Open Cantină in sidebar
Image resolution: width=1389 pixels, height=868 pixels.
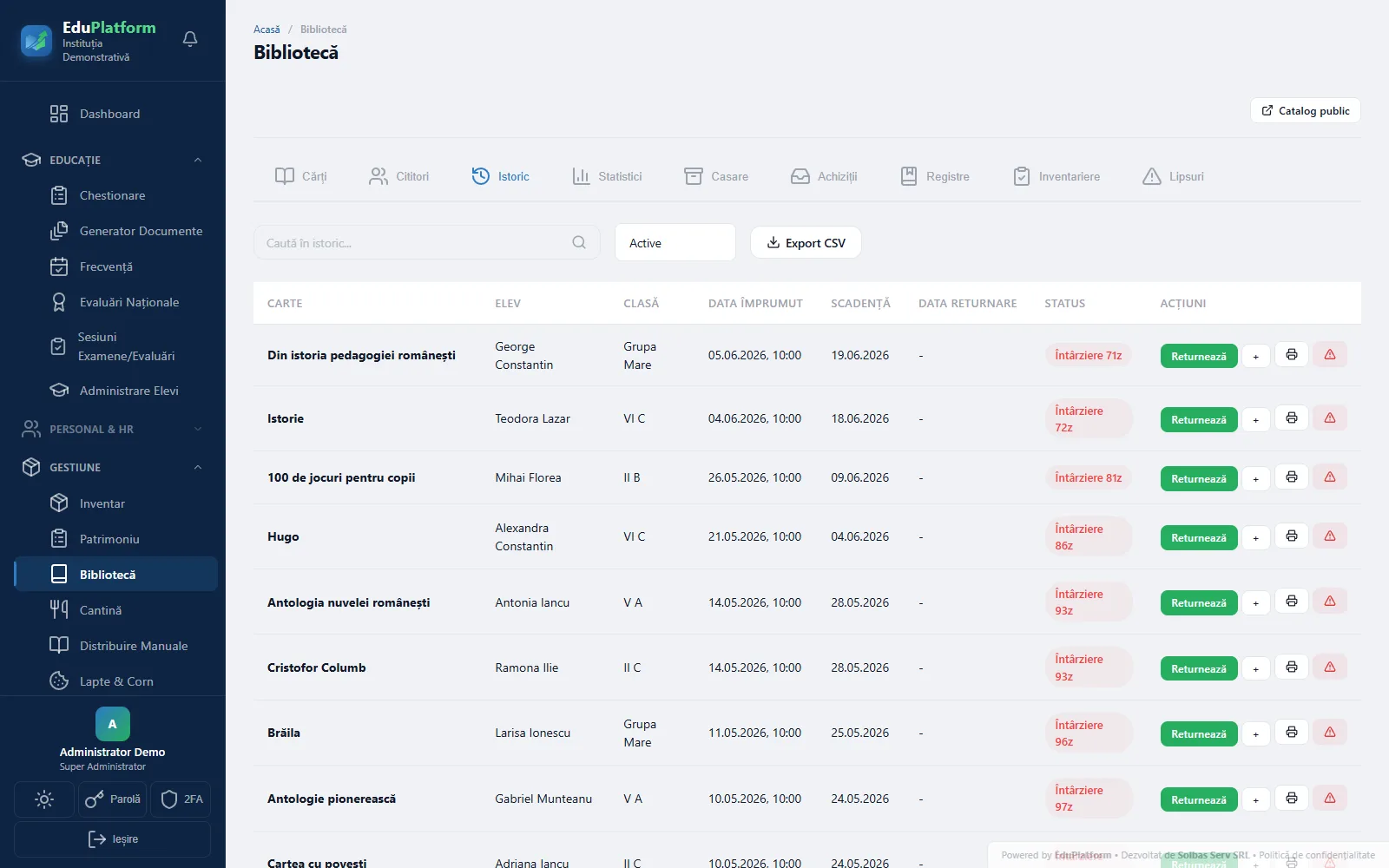(x=115, y=610)
